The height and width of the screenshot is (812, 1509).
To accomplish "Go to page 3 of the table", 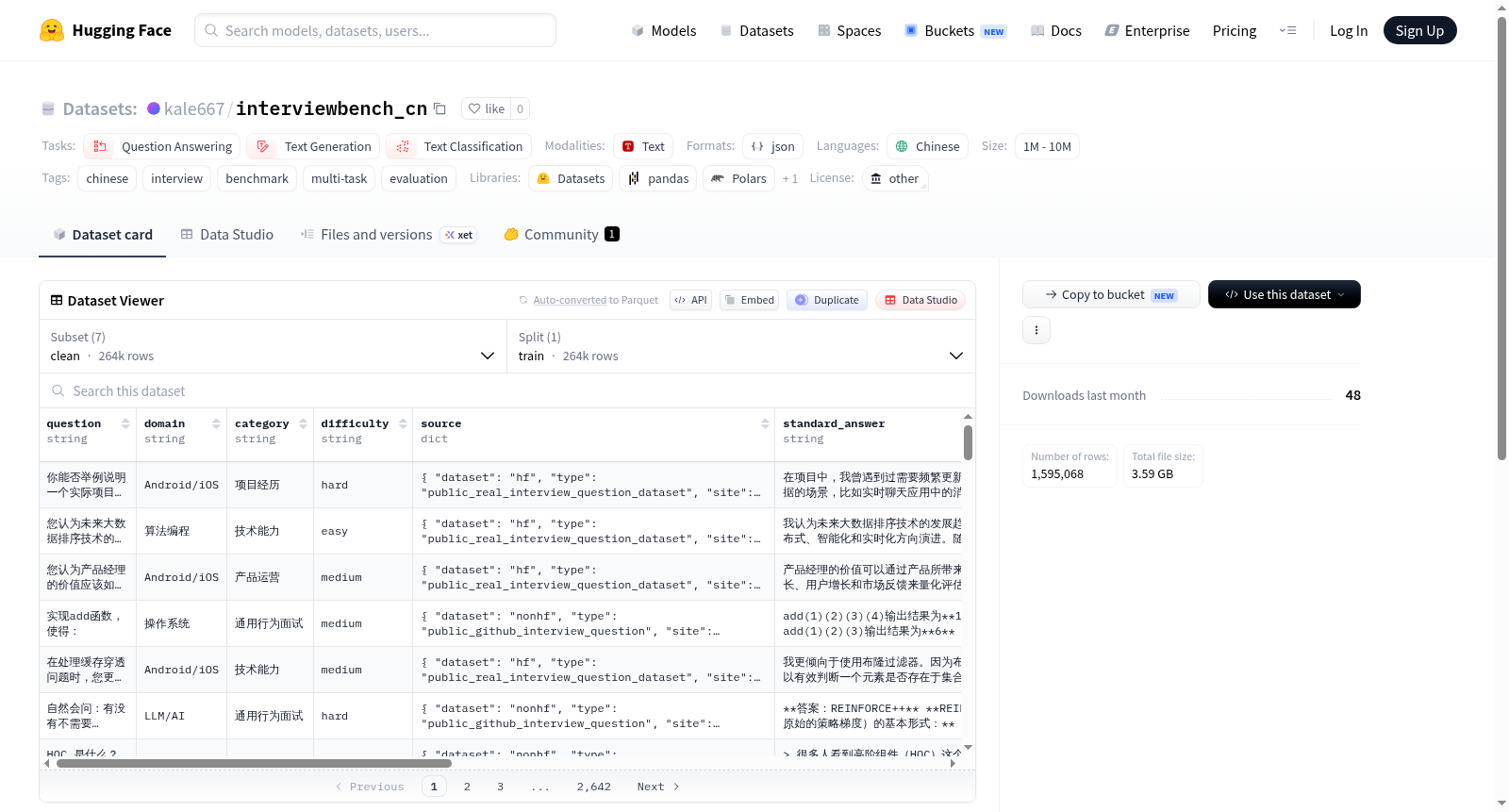I will (x=500, y=787).
